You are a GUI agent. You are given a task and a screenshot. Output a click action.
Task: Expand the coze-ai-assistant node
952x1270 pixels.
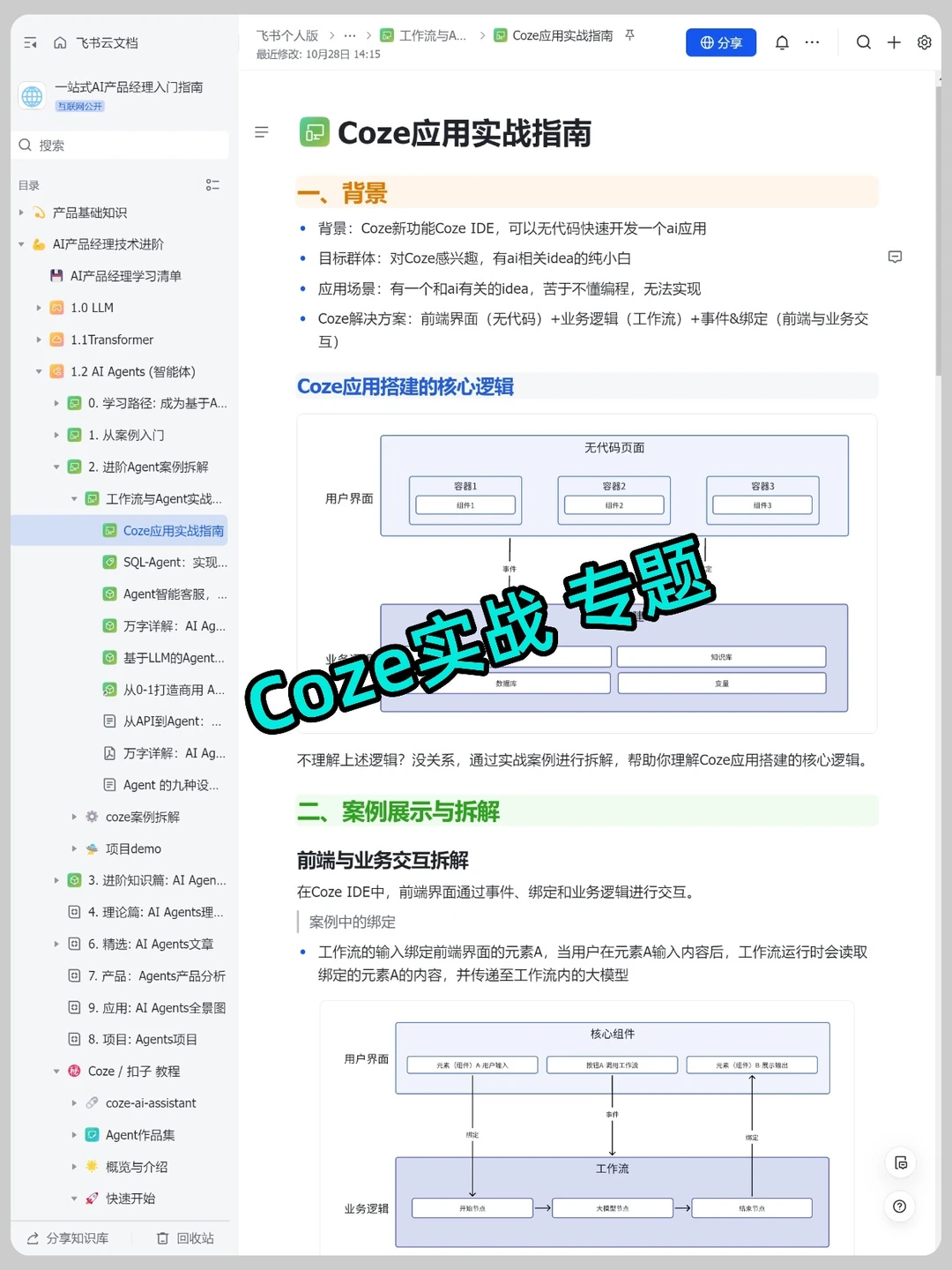tap(74, 1102)
